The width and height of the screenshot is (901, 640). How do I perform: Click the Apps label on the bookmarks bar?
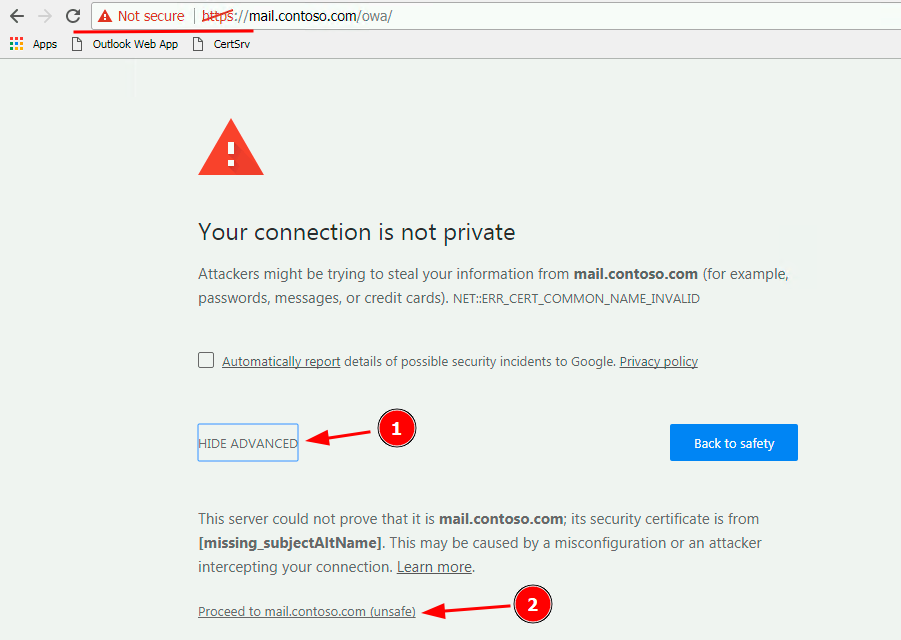tap(44, 43)
